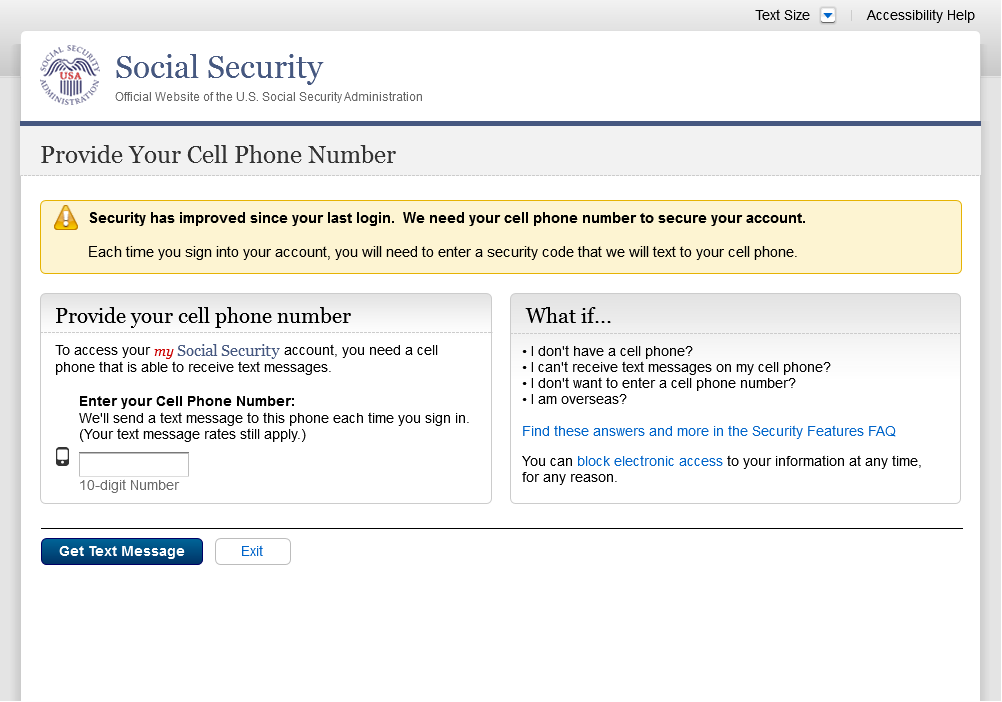Click the yellow warning triangle icon

pos(66,218)
